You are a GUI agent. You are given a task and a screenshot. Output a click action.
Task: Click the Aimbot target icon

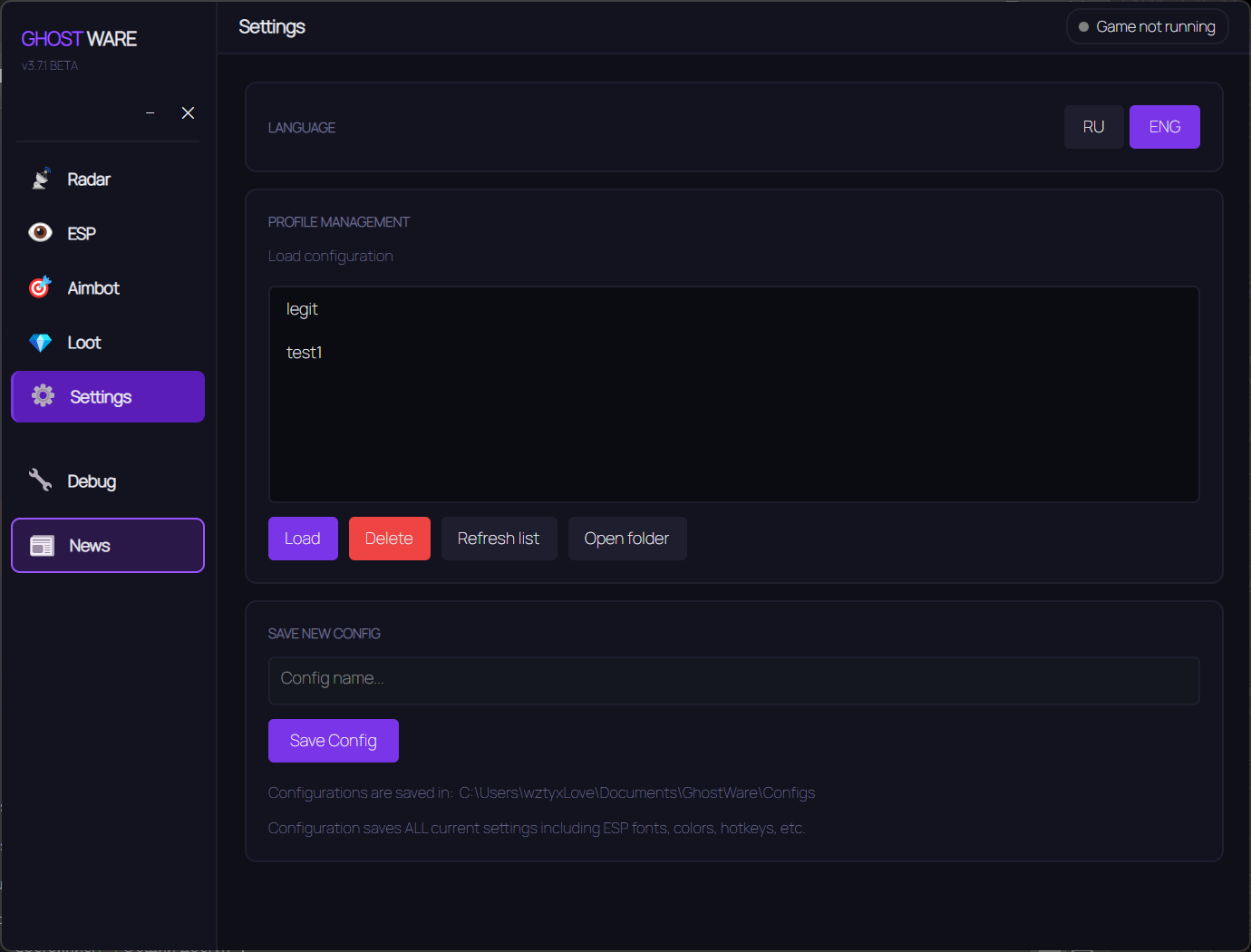(x=41, y=287)
